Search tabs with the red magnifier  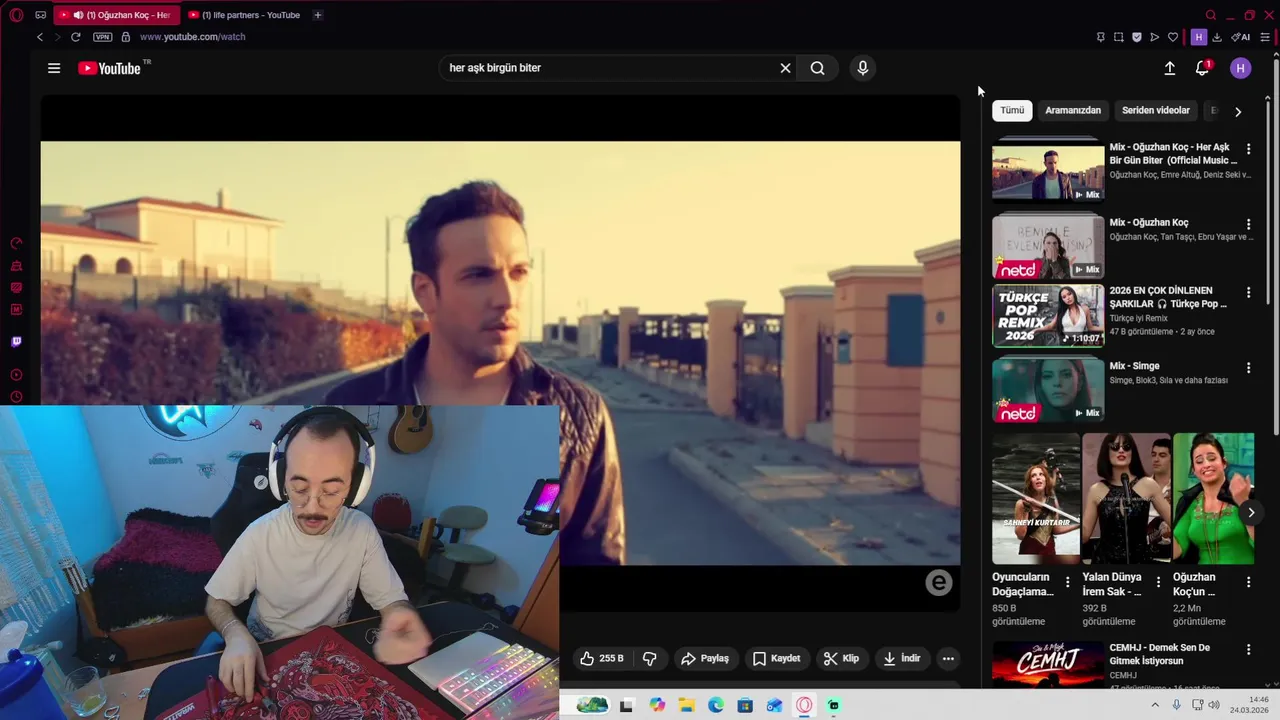click(1210, 15)
